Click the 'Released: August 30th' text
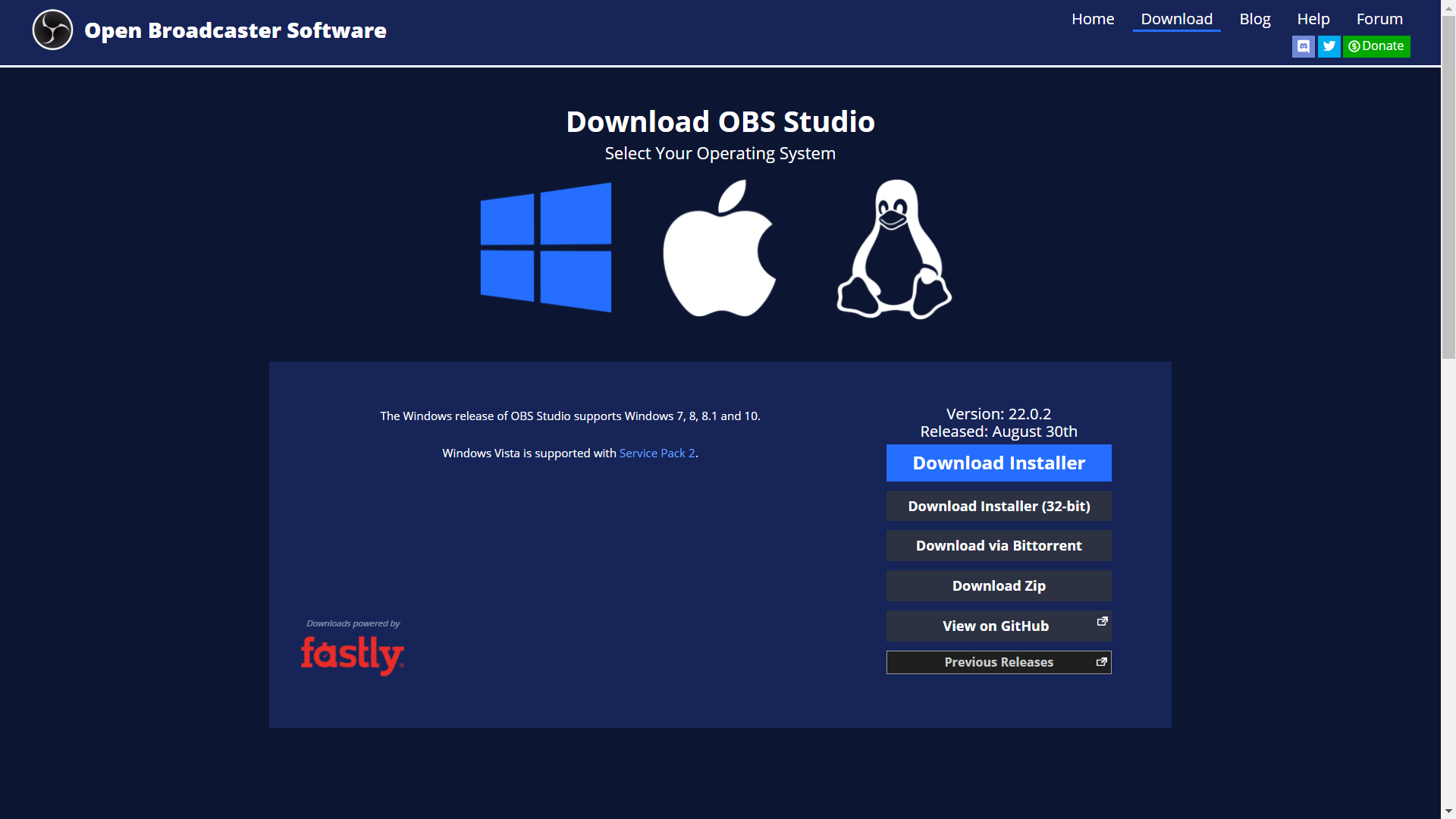 pyautogui.click(x=999, y=431)
